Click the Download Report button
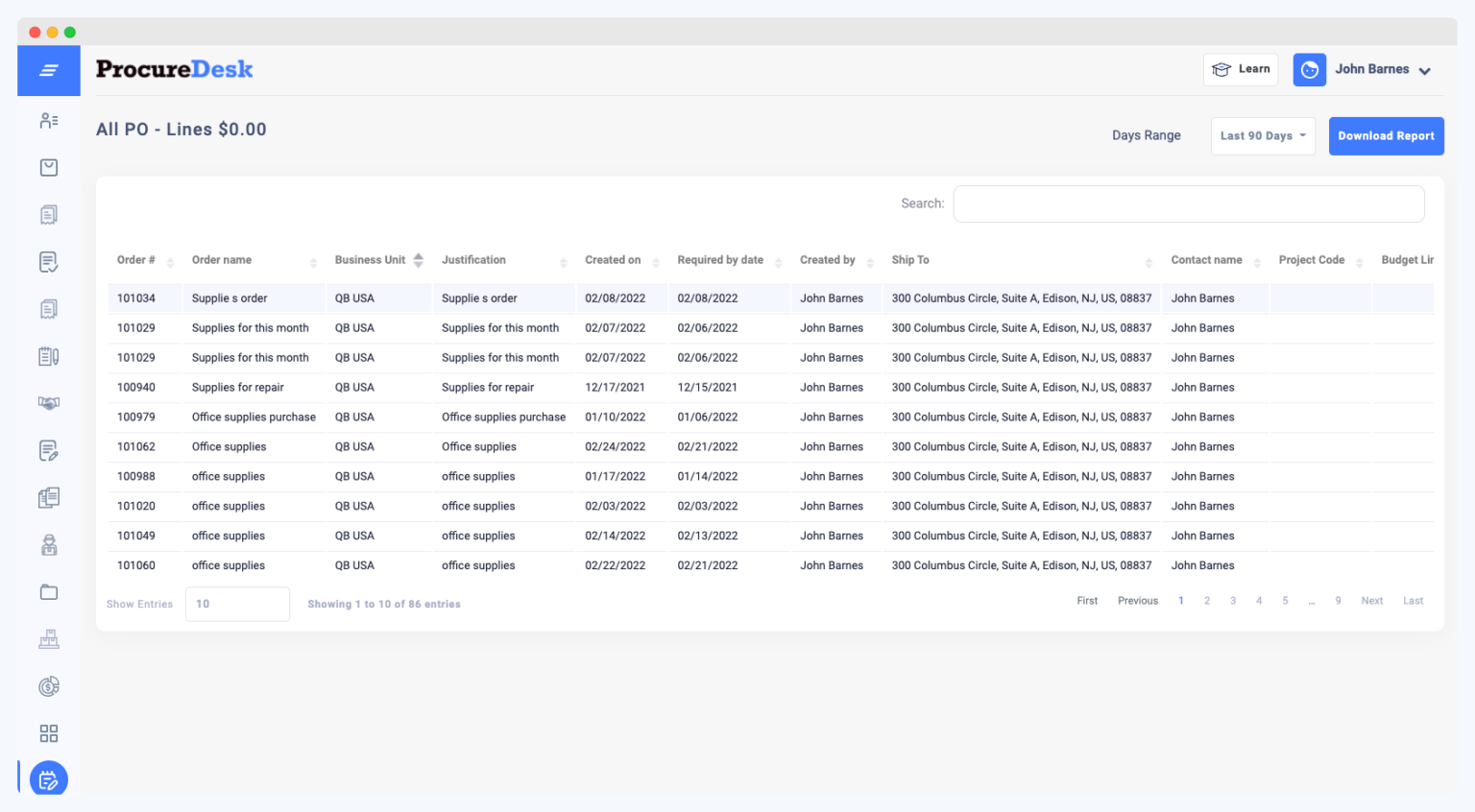The height and width of the screenshot is (812, 1475). 1386,135
